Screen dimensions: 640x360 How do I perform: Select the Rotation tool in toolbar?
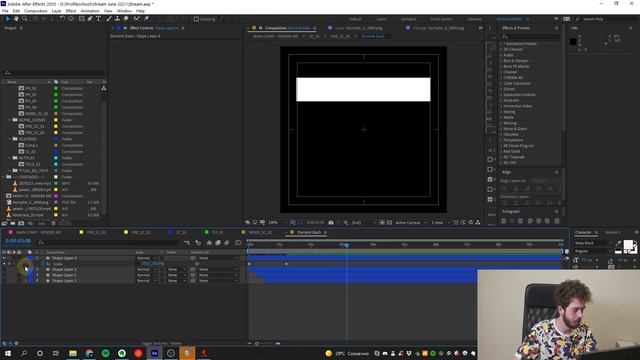point(62,19)
